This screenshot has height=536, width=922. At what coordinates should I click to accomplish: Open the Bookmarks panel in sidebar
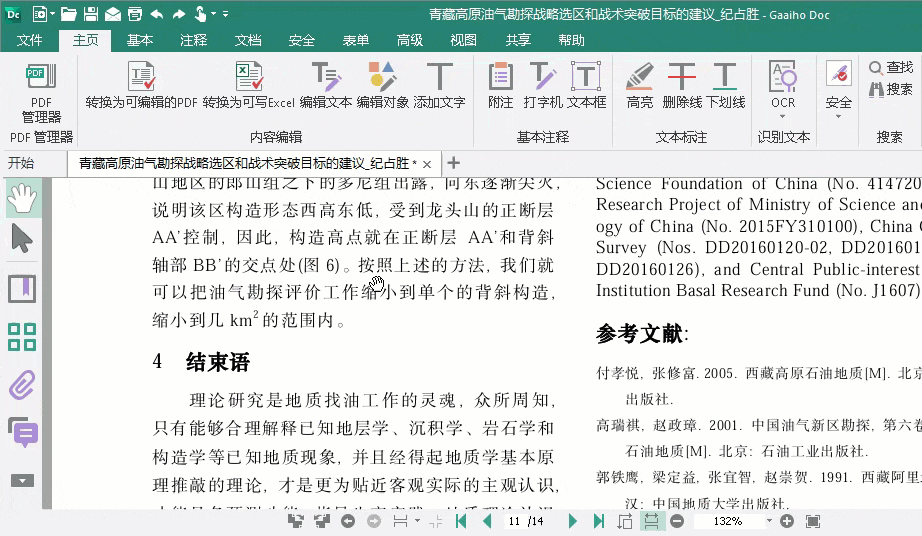tap(22, 289)
